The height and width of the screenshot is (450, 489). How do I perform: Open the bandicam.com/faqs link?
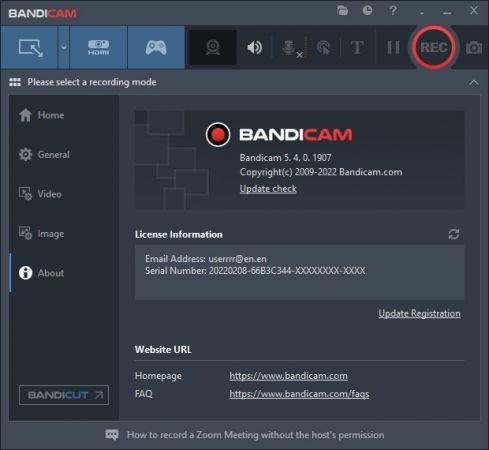(299, 394)
